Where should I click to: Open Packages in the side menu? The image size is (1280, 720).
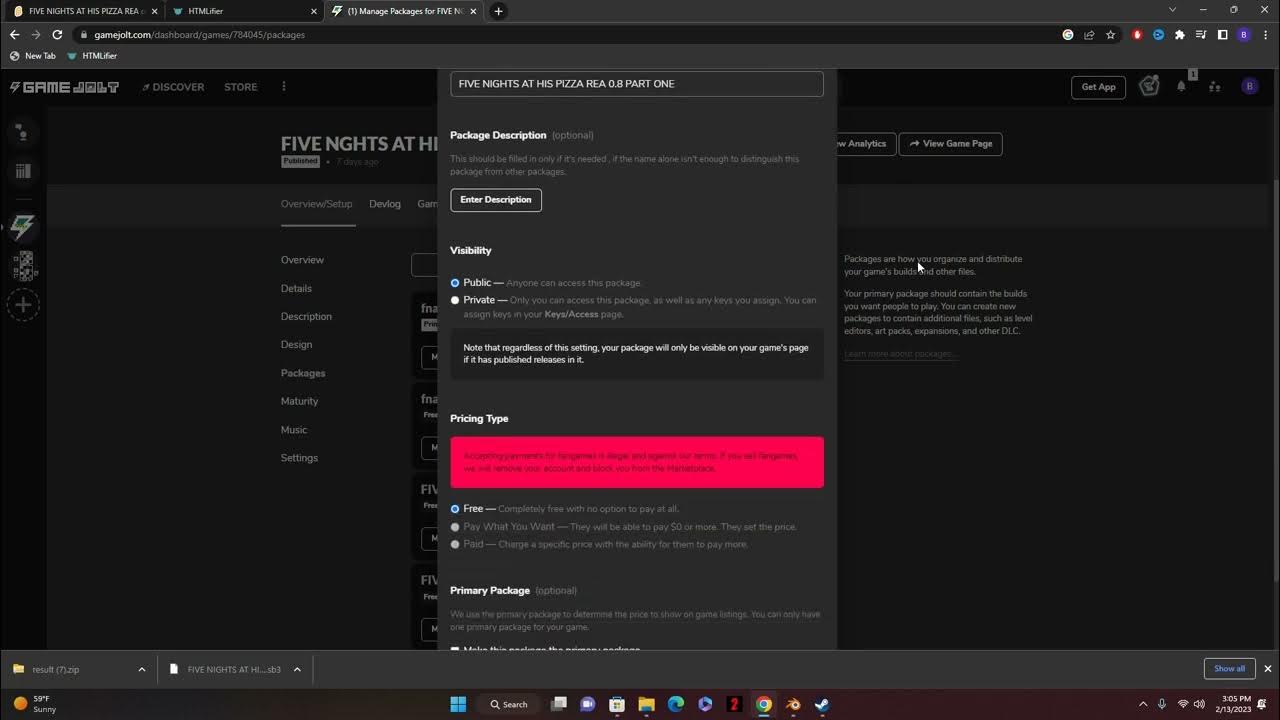pyautogui.click(x=303, y=373)
